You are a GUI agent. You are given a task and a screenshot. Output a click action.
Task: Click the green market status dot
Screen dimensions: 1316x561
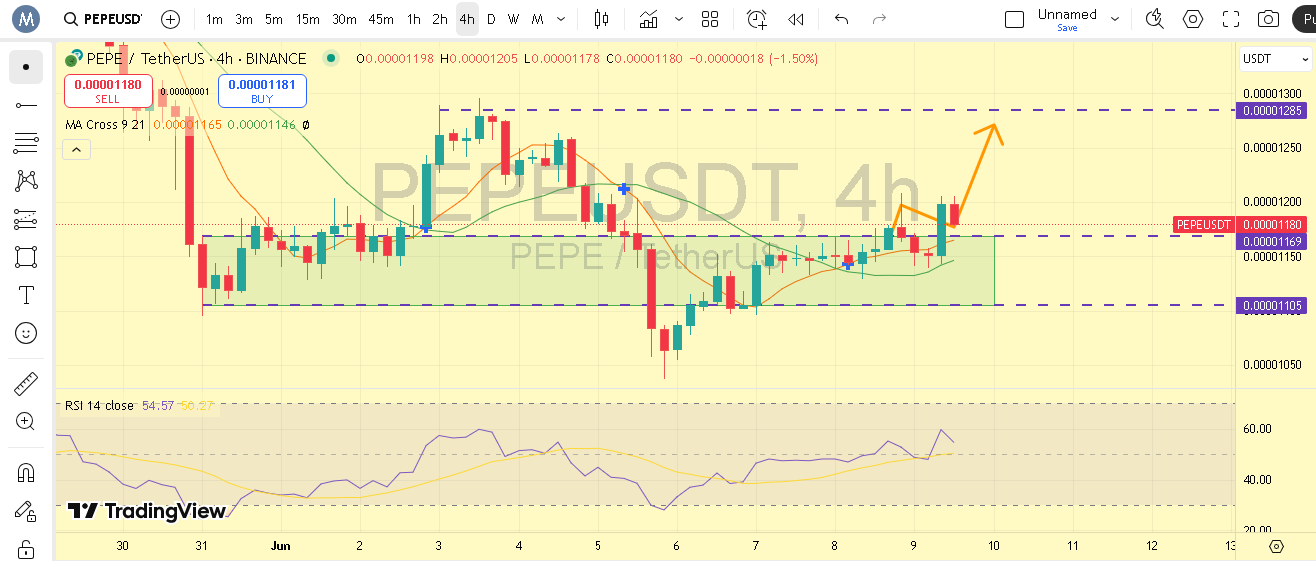pos(330,59)
